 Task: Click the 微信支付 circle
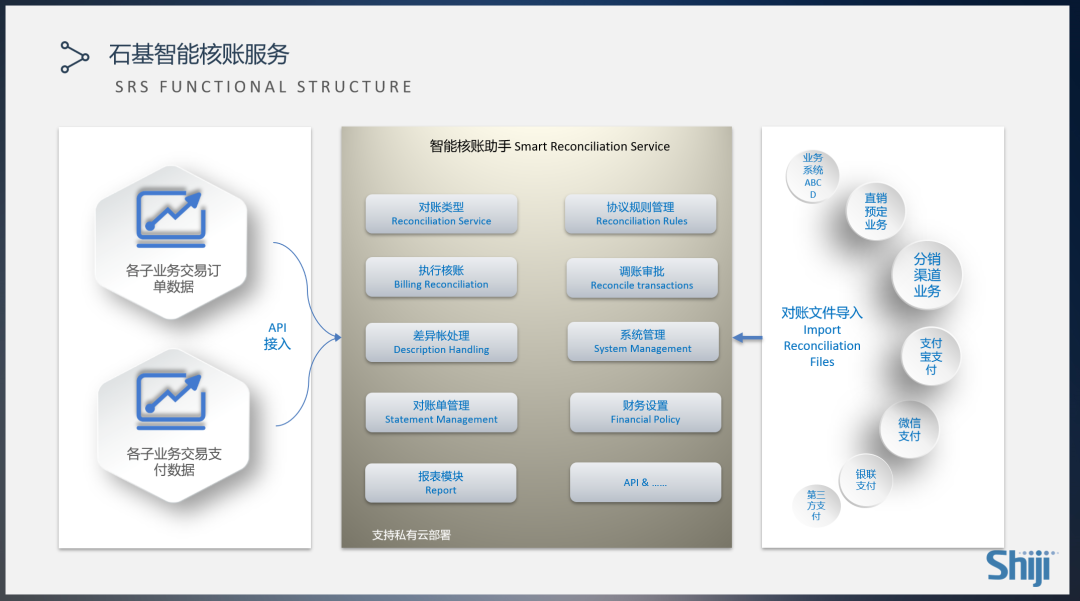click(x=909, y=429)
